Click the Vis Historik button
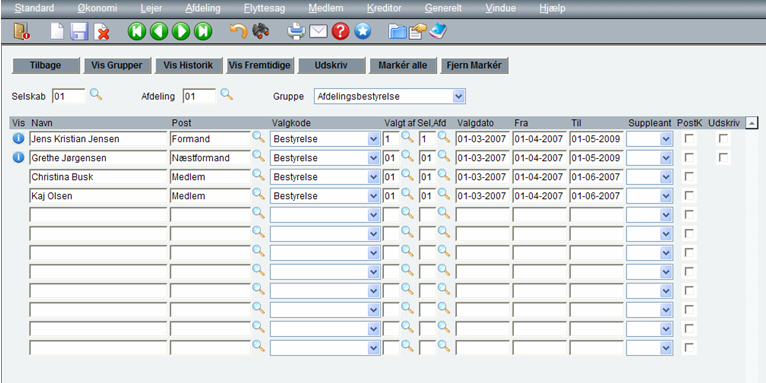Screen dimensions: 766x383 coord(189,65)
